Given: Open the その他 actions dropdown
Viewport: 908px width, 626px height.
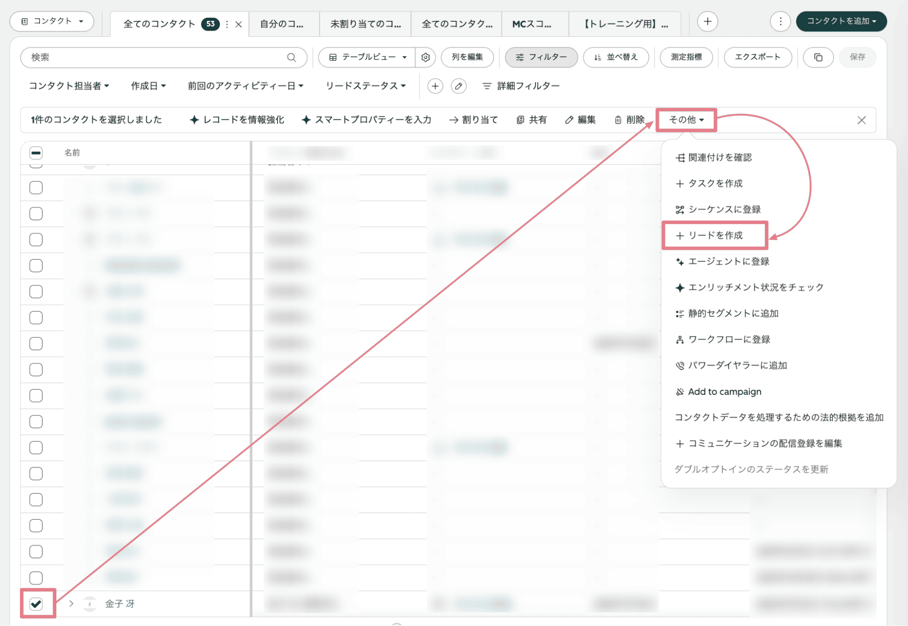Looking at the screenshot, I should (x=686, y=120).
